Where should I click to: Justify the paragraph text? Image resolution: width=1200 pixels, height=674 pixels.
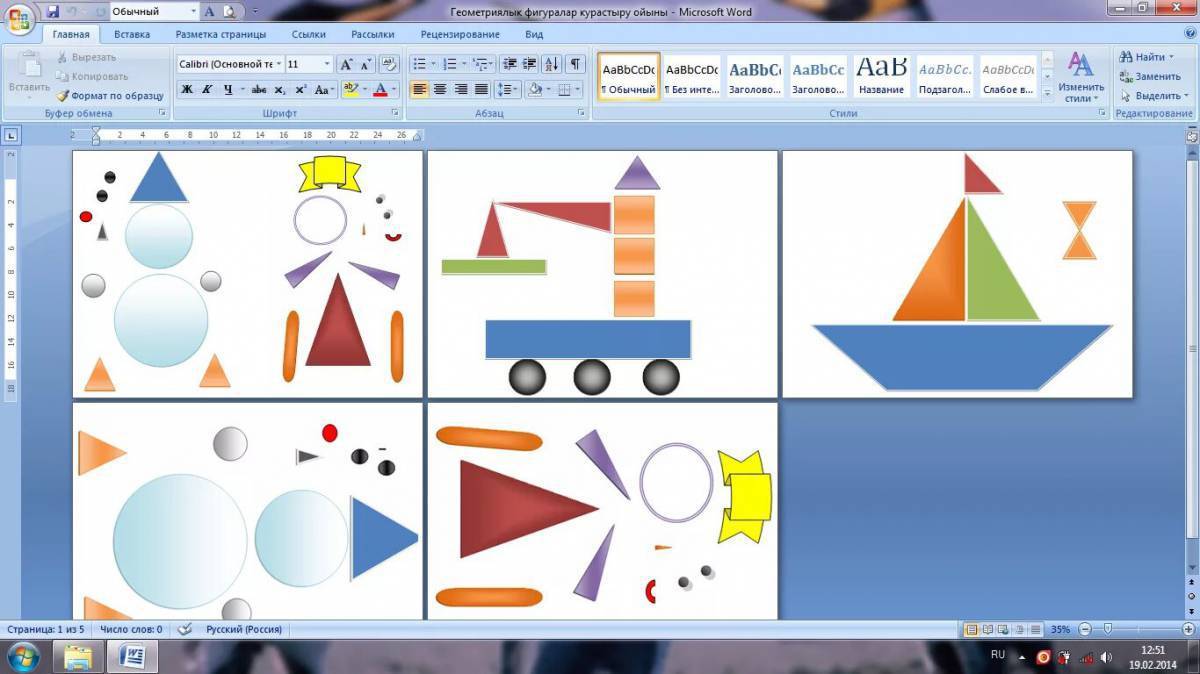pos(482,89)
